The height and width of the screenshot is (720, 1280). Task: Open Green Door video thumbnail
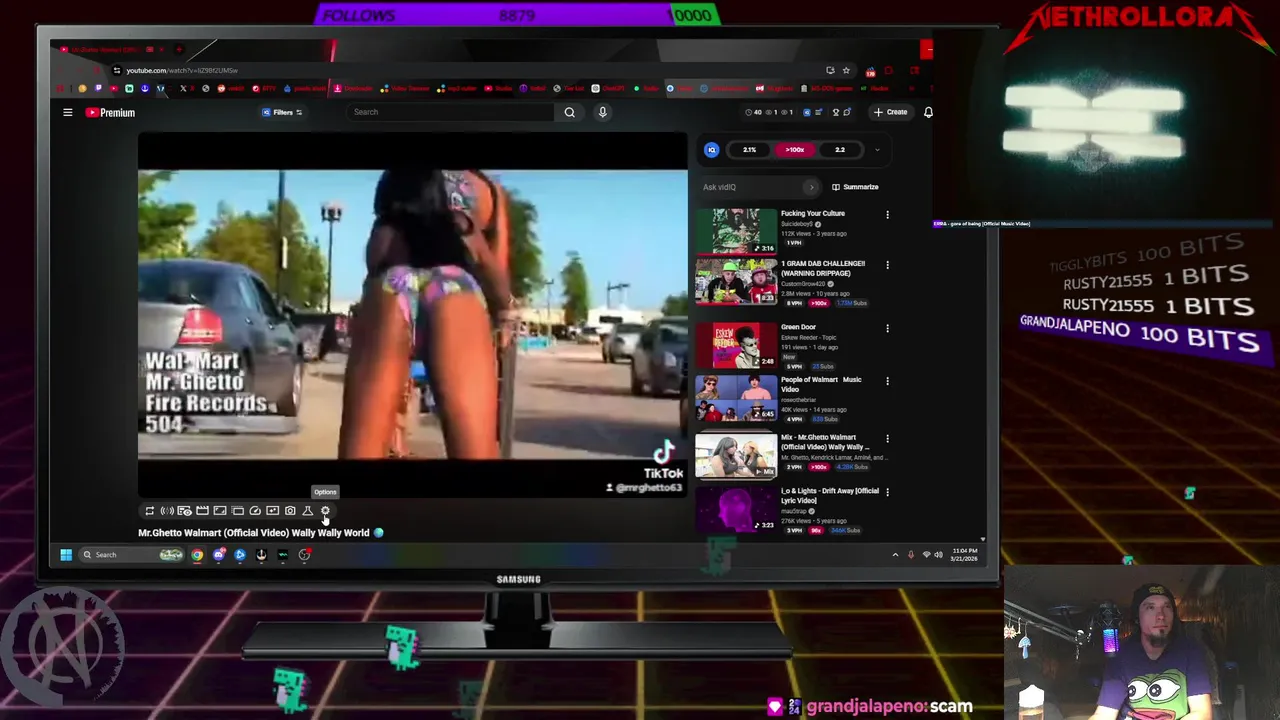[x=736, y=345]
